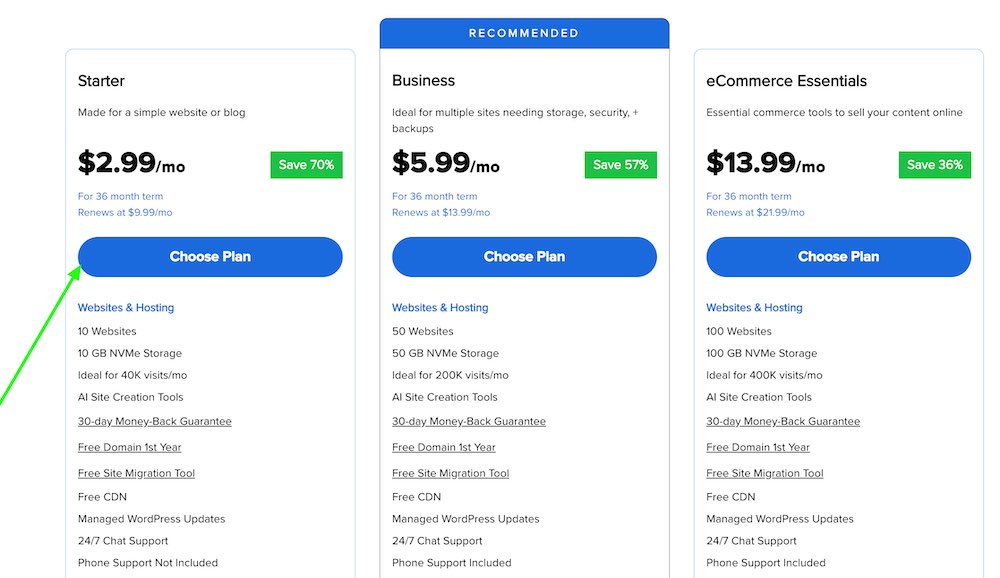Click the Save 70% badge on Starter
The image size is (1000, 578).
pyautogui.click(x=306, y=164)
